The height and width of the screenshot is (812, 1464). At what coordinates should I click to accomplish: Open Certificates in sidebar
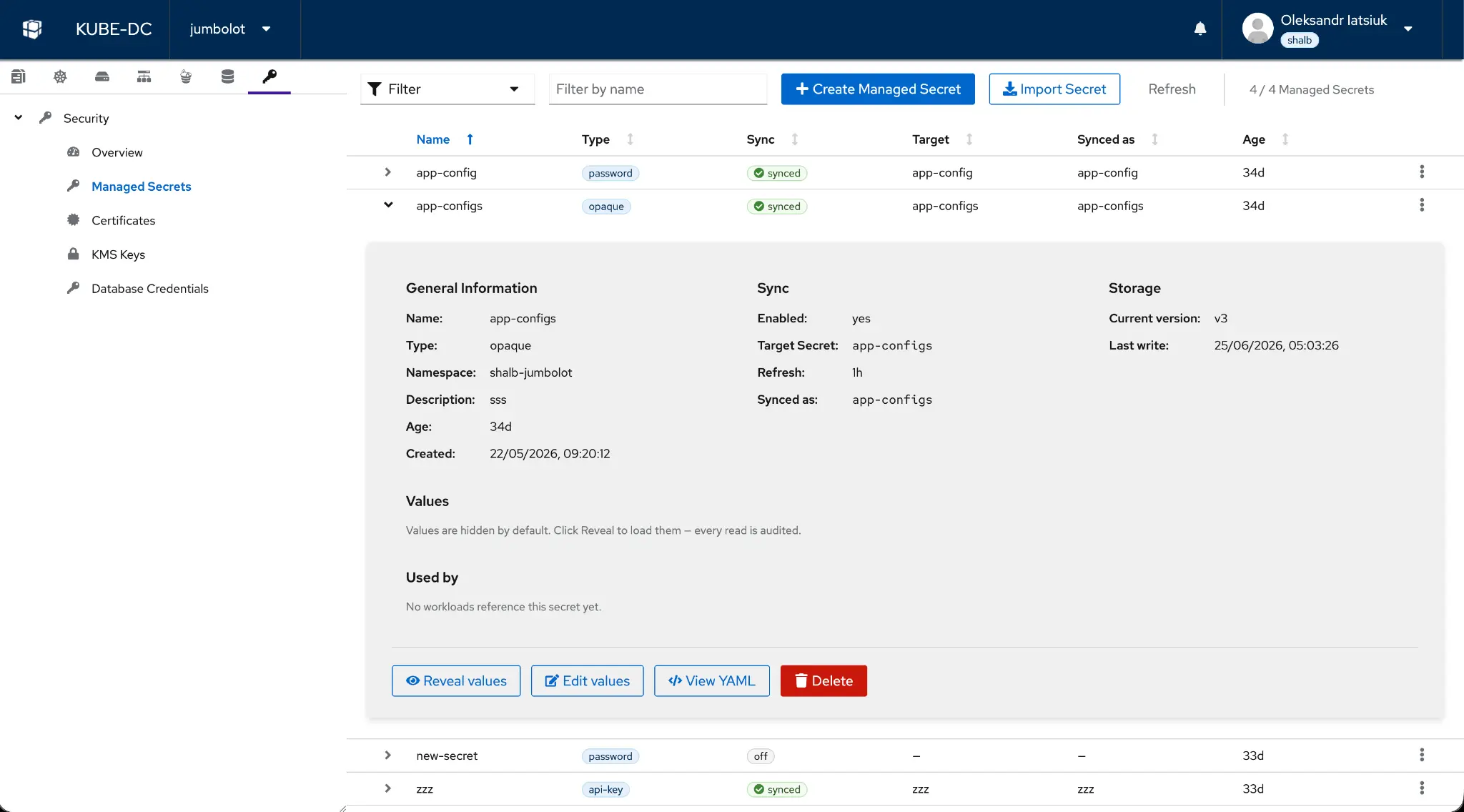point(123,221)
